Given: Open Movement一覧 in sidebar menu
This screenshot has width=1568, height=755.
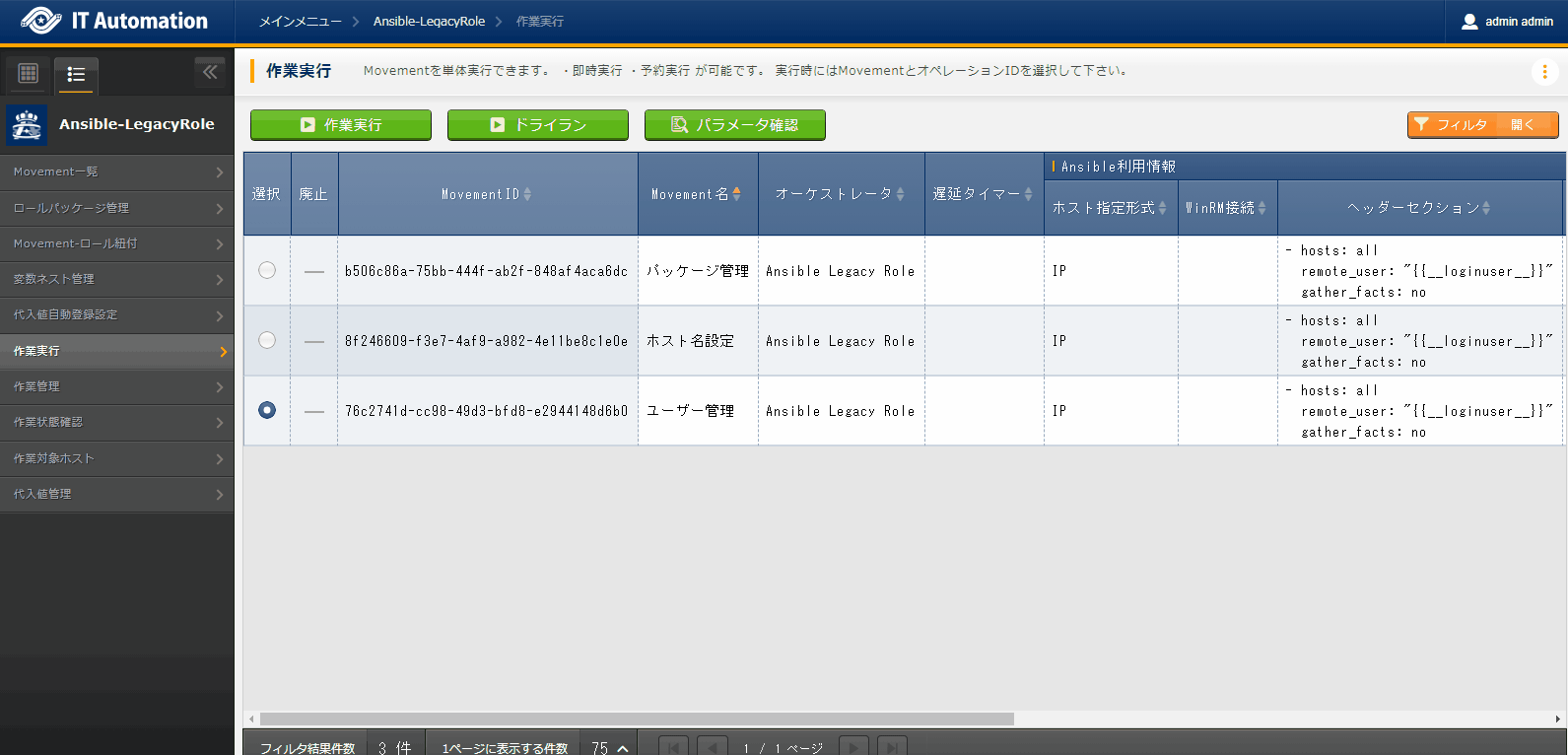Looking at the screenshot, I should (x=116, y=172).
